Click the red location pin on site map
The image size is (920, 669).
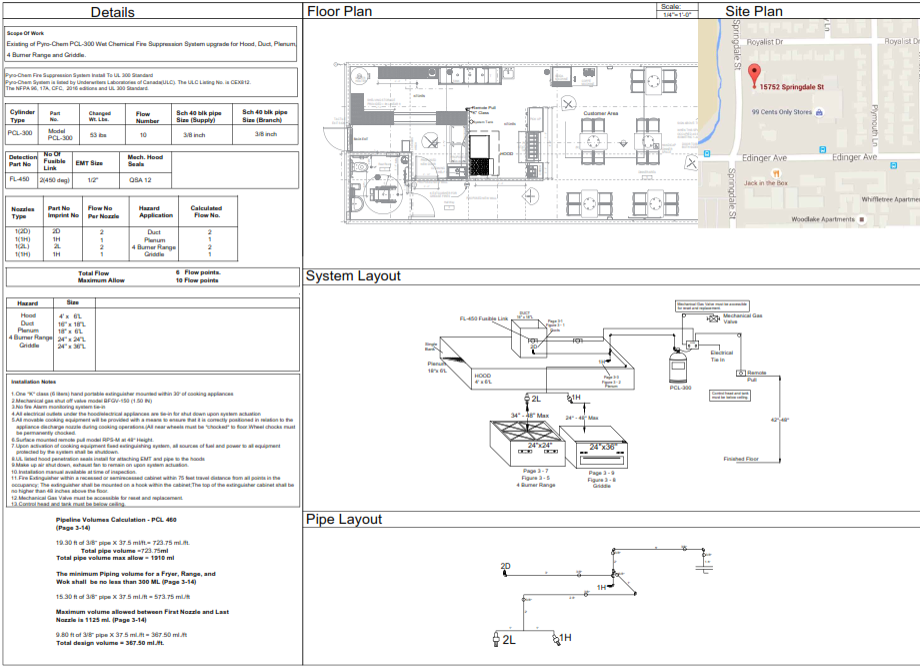click(753, 74)
